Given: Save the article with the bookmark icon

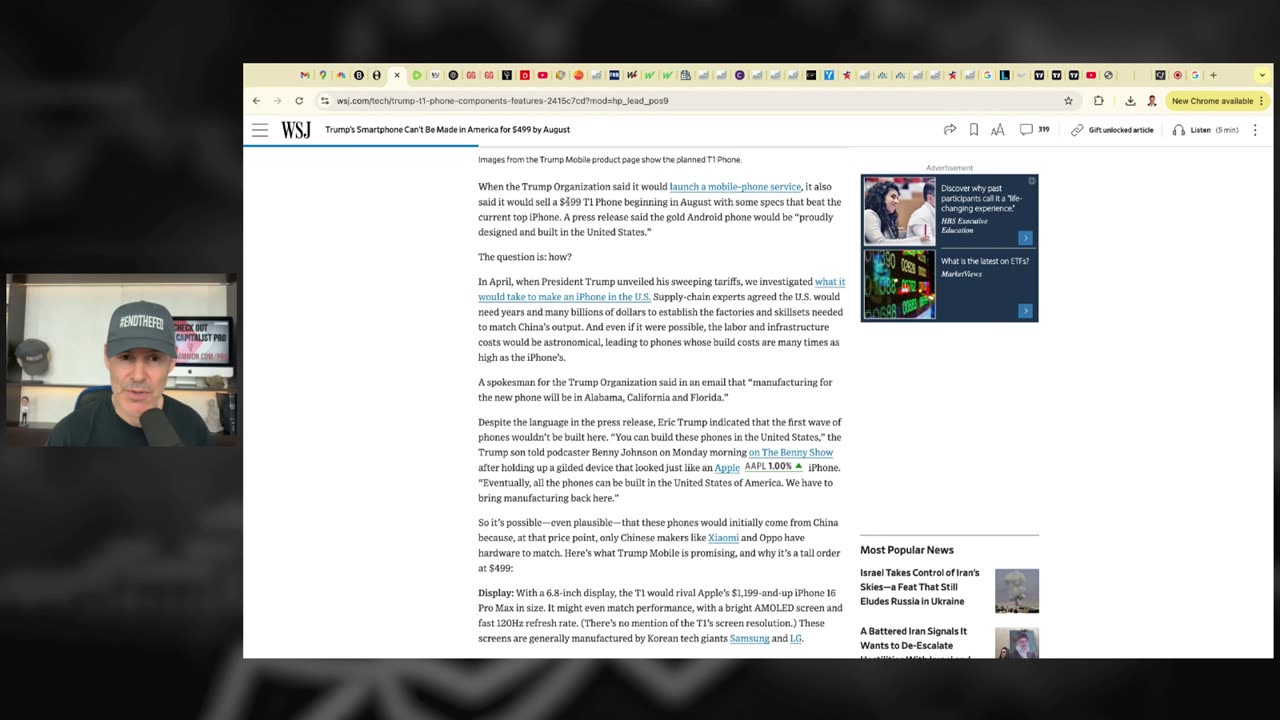Looking at the screenshot, I should pyautogui.click(x=974, y=130).
